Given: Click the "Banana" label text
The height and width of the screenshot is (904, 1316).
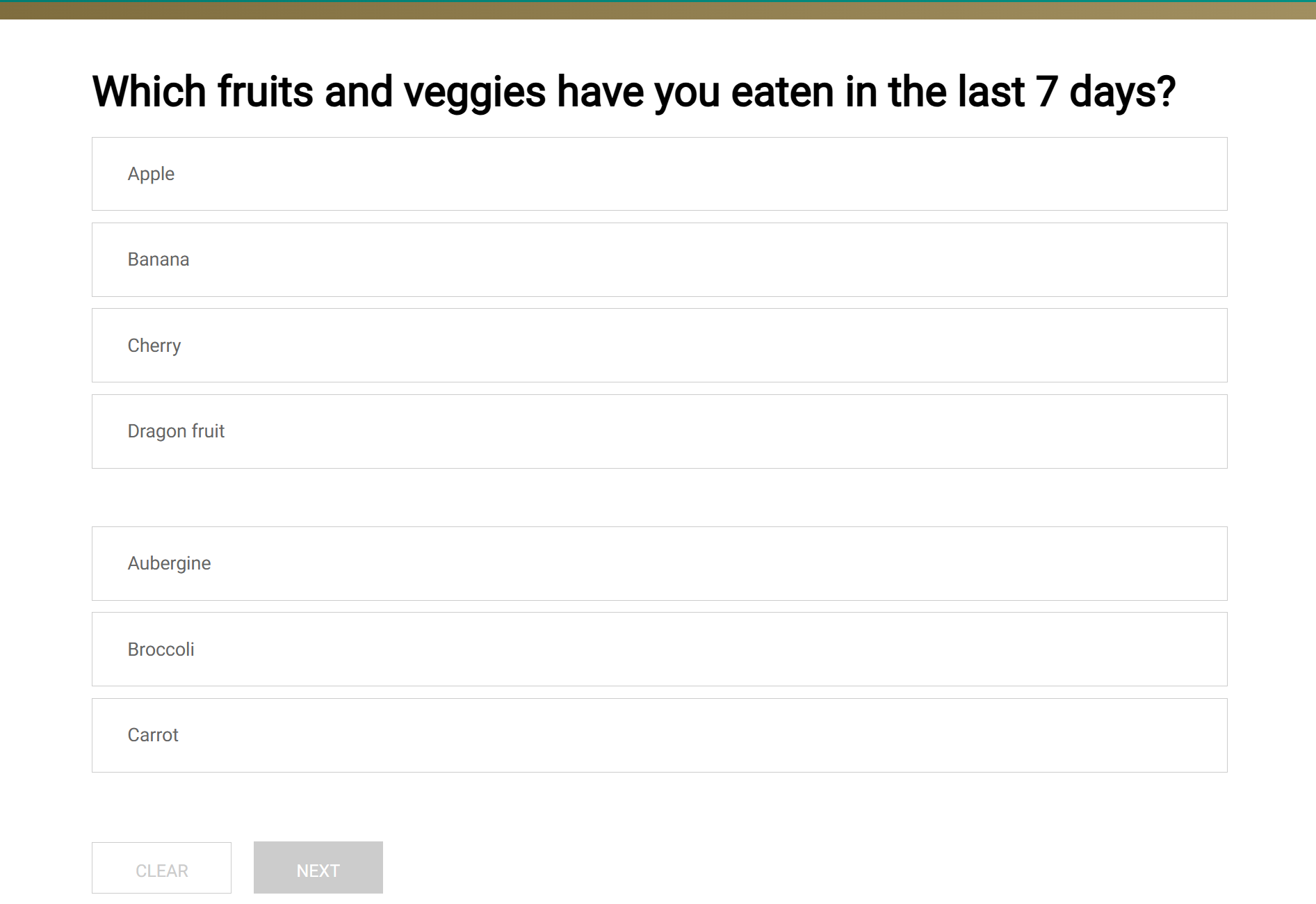Looking at the screenshot, I should click(x=159, y=259).
